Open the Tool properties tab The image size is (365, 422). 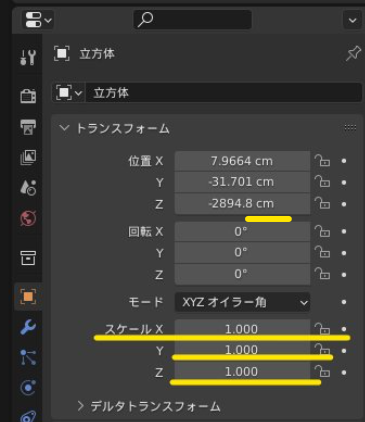[x=28, y=57]
